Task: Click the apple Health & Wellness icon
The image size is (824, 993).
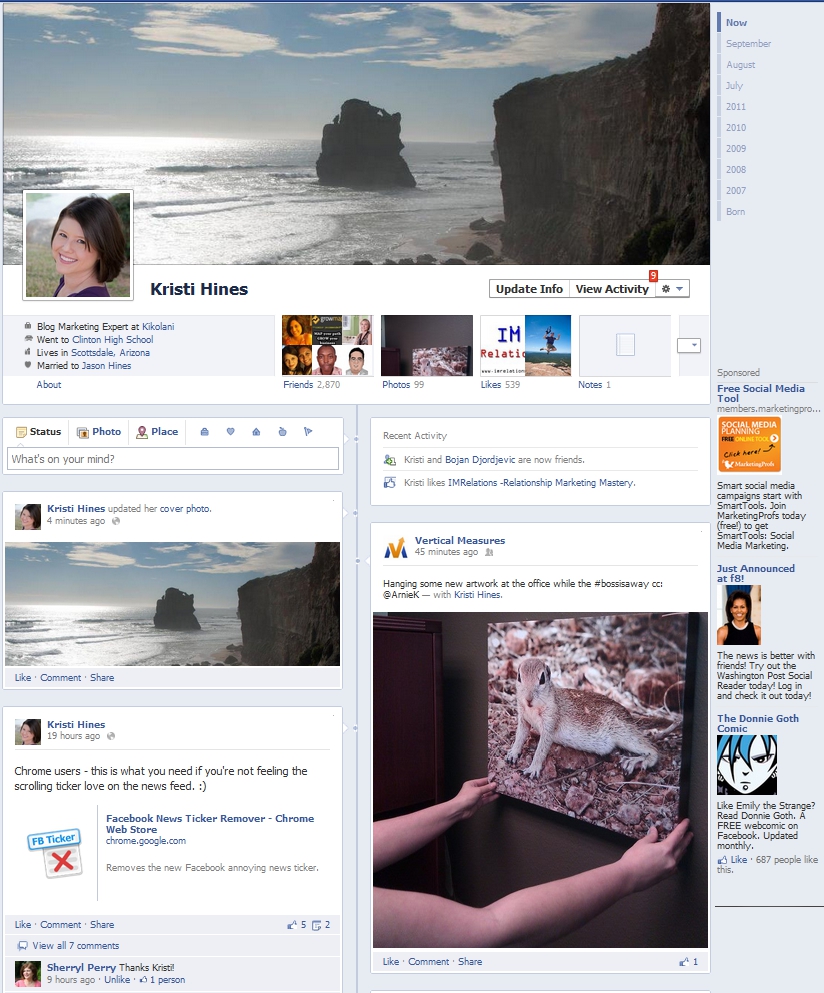Action: coord(282,432)
